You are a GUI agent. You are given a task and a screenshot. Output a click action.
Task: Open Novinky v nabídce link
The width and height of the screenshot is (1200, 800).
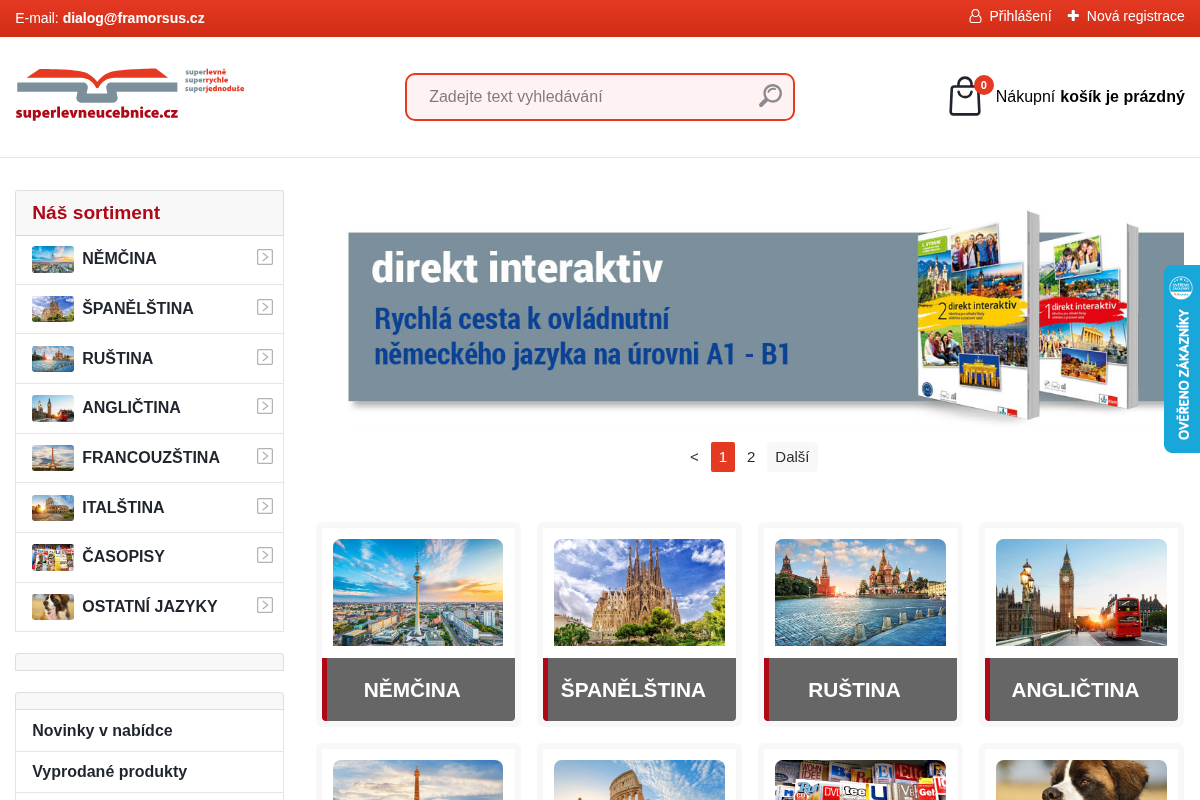pos(102,731)
